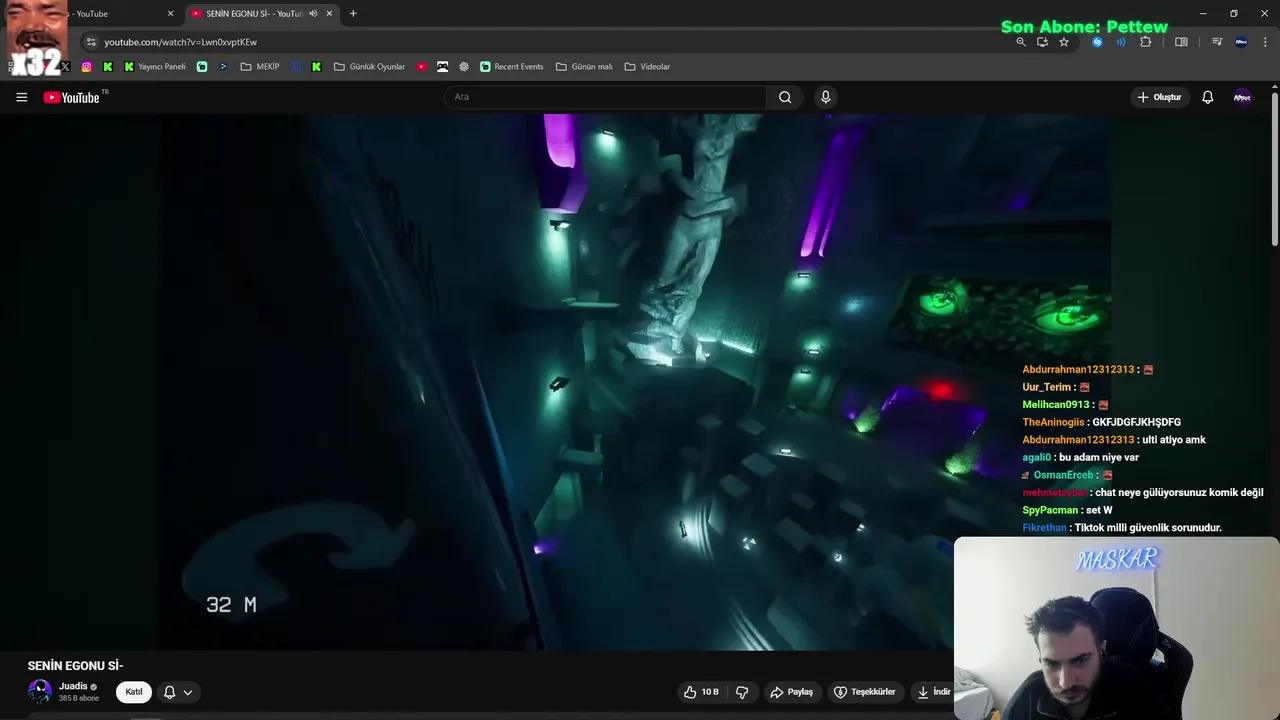The height and width of the screenshot is (720, 1280).
Task: Click the video player area
Action: tap(555, 380)
